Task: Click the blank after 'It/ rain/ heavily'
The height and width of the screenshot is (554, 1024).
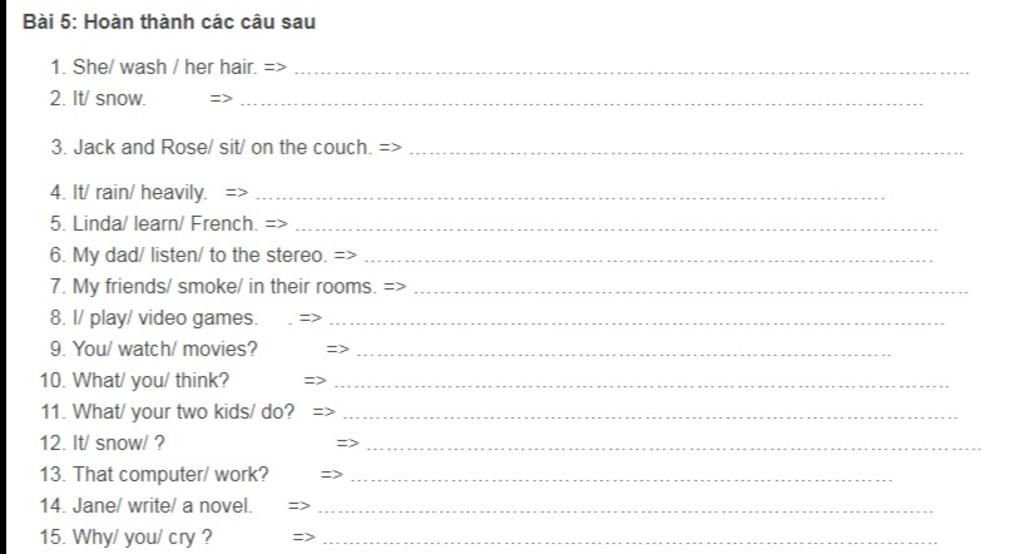Action: tap(570, 197)
